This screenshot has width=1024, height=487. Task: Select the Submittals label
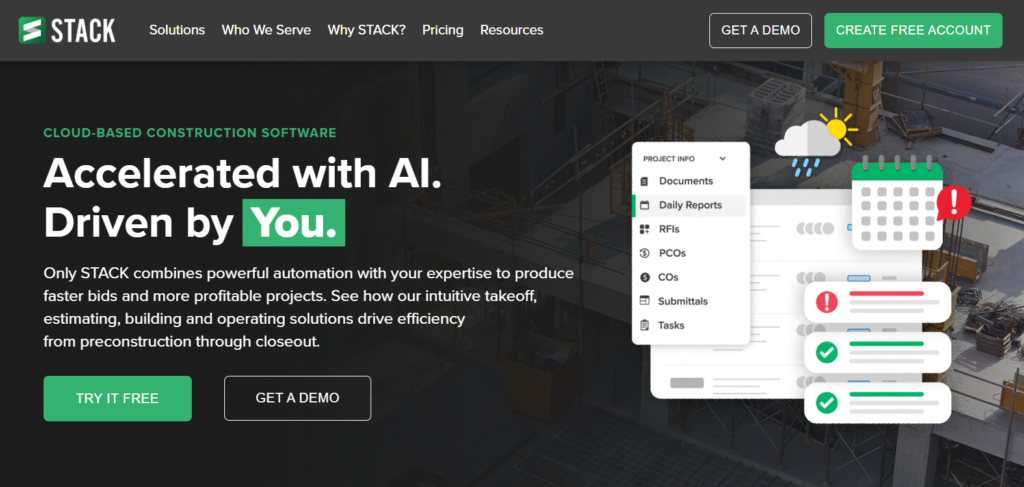pos(683,301)
